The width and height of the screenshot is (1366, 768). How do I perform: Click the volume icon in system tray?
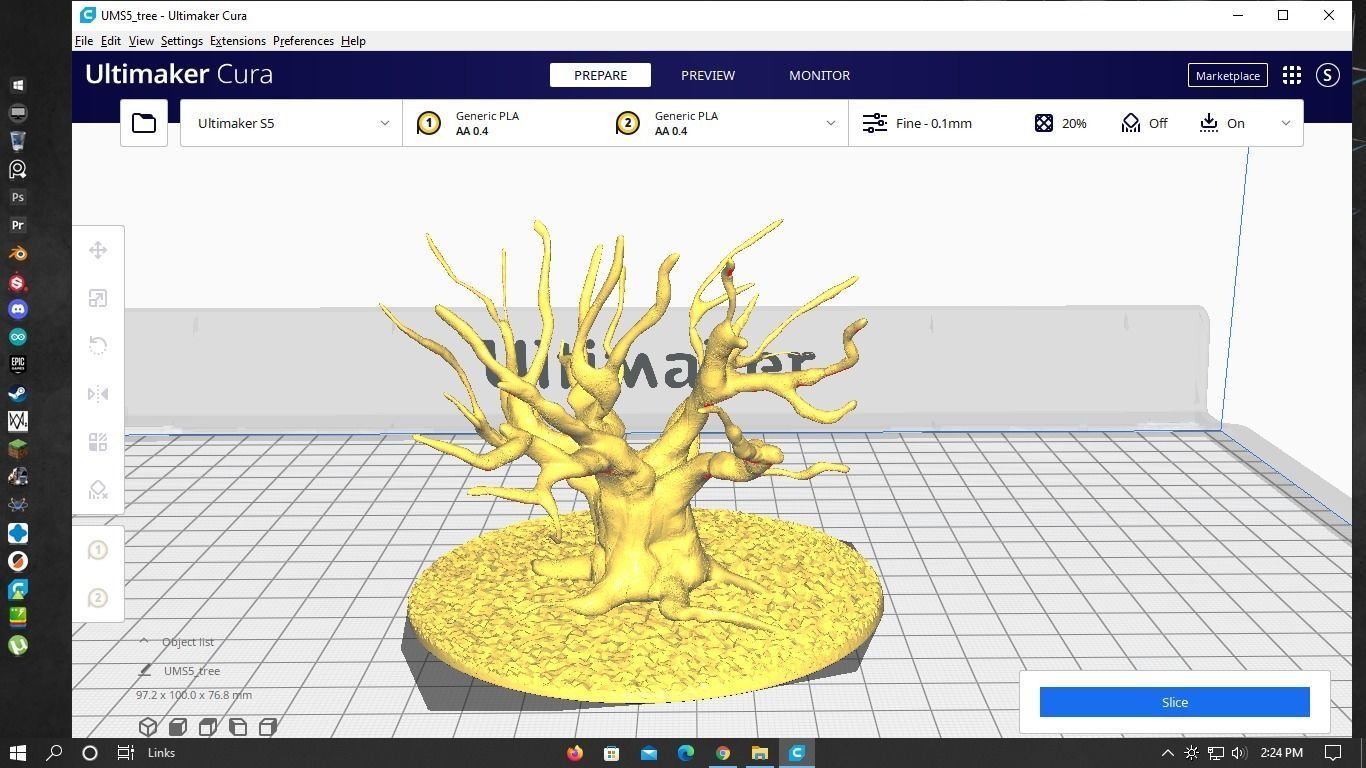click(x=1239, y=753)
